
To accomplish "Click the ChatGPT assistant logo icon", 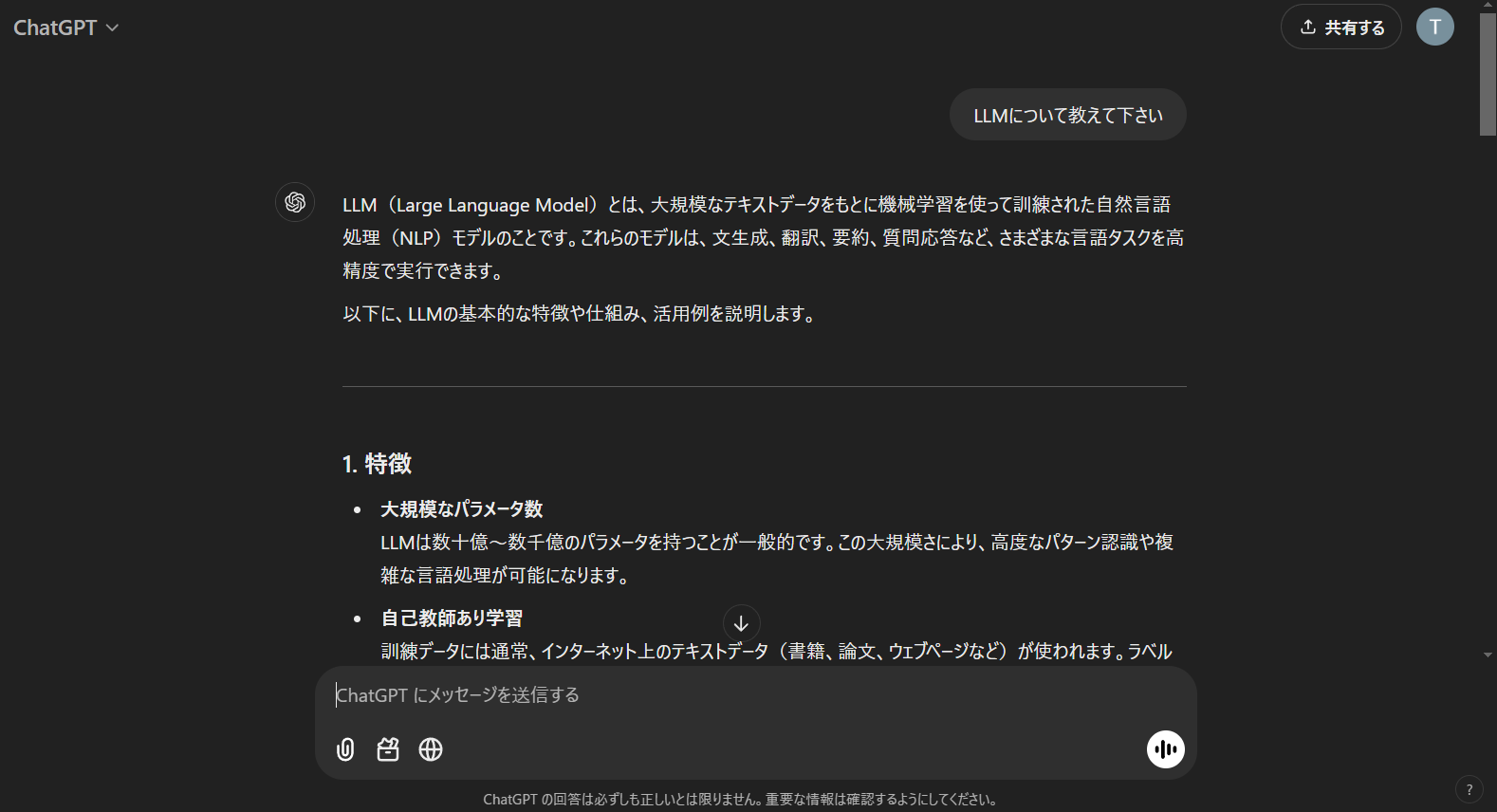I will (295, 202).
